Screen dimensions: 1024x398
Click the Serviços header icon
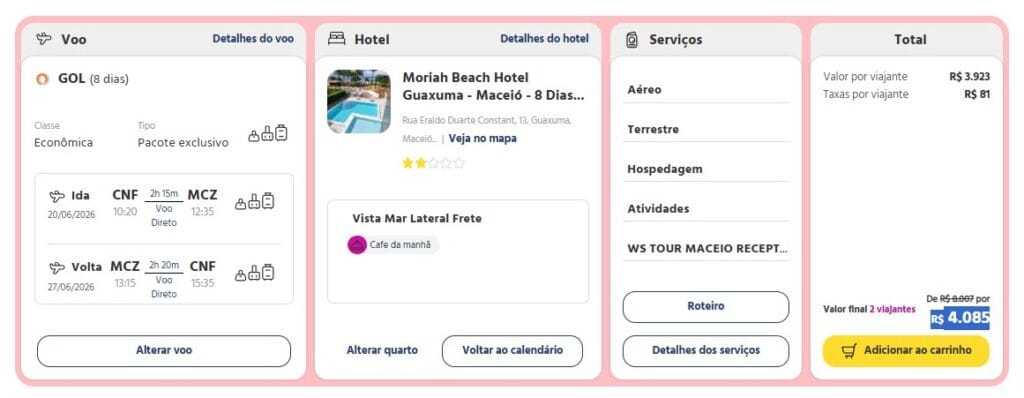pyautogui.click(x=632, y=40)
